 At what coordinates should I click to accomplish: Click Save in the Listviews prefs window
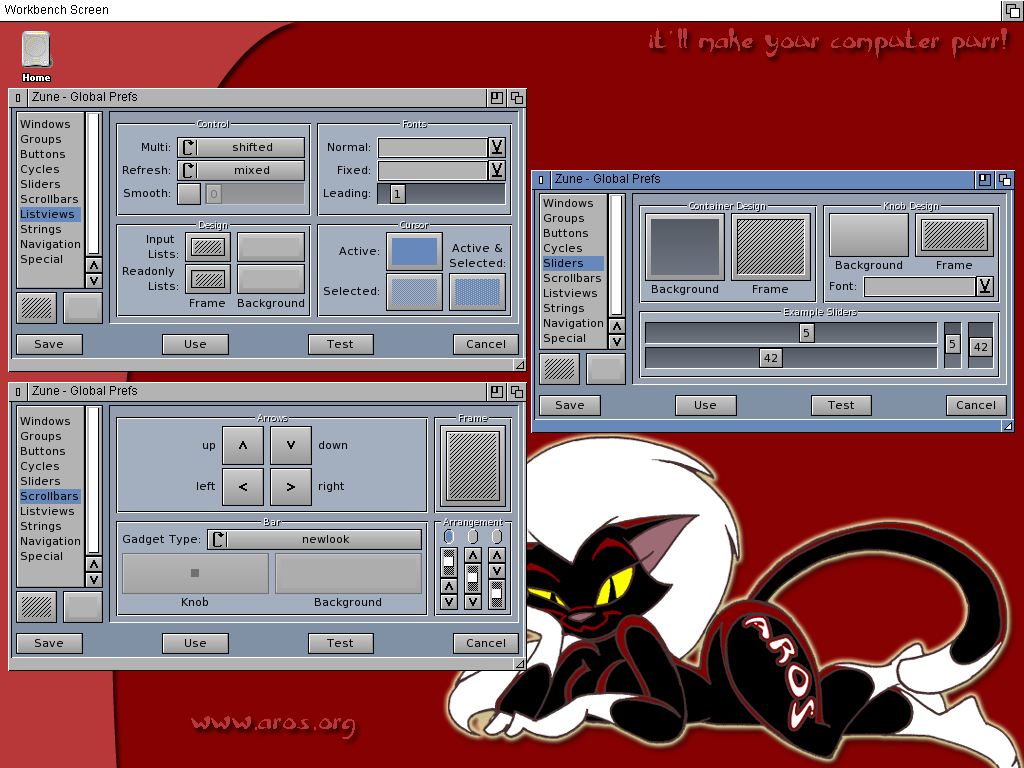tap(49, 344)
